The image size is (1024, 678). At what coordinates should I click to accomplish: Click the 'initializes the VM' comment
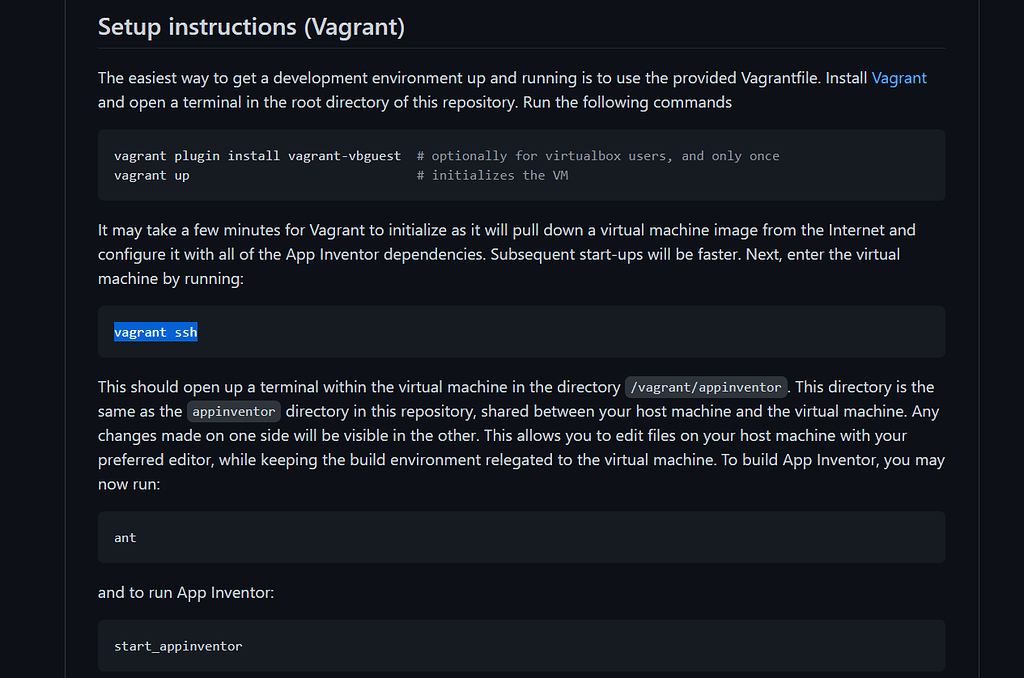(x=494, y=175)
